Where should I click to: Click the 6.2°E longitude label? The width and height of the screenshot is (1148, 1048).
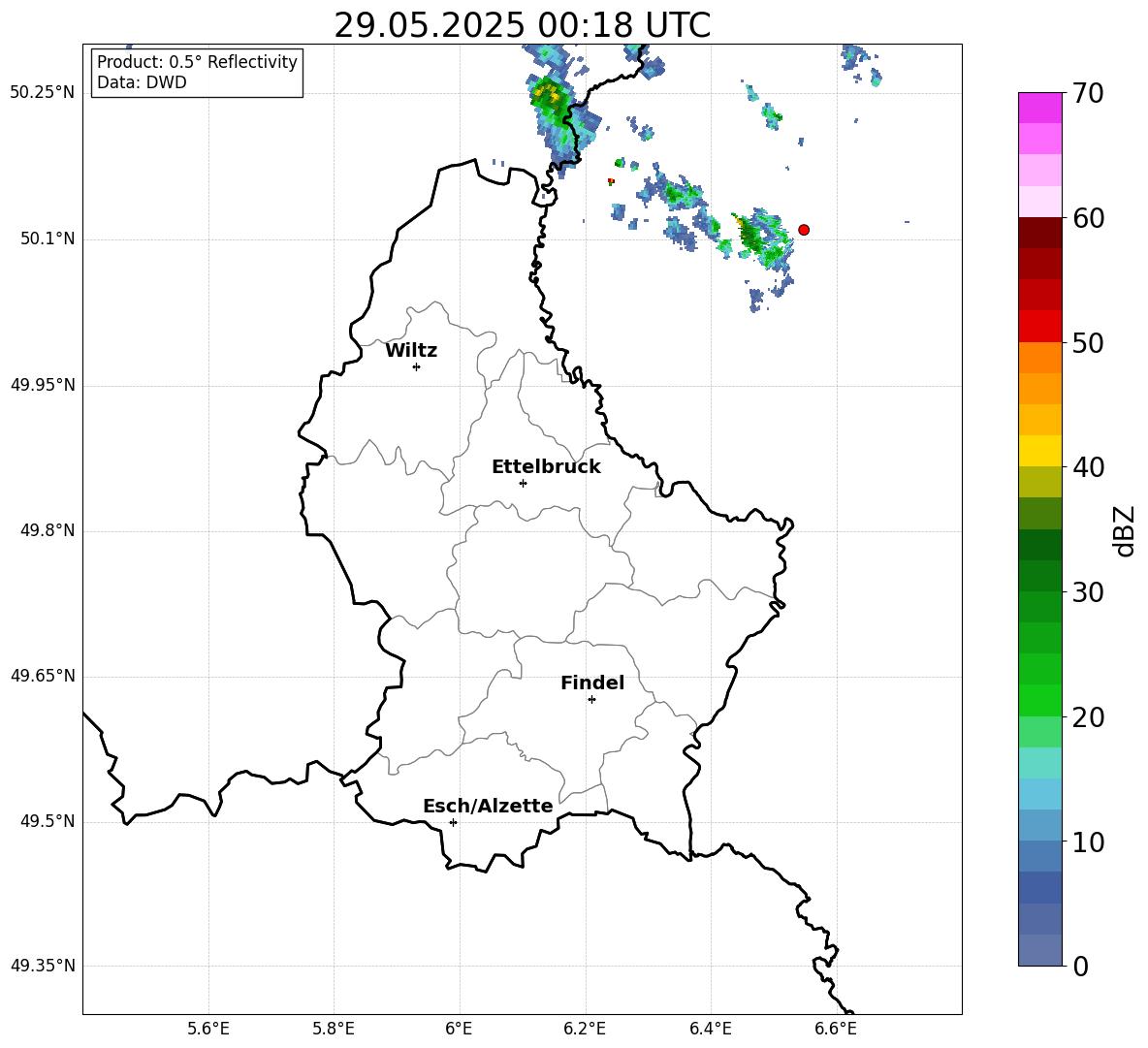tap(585, 1029)
